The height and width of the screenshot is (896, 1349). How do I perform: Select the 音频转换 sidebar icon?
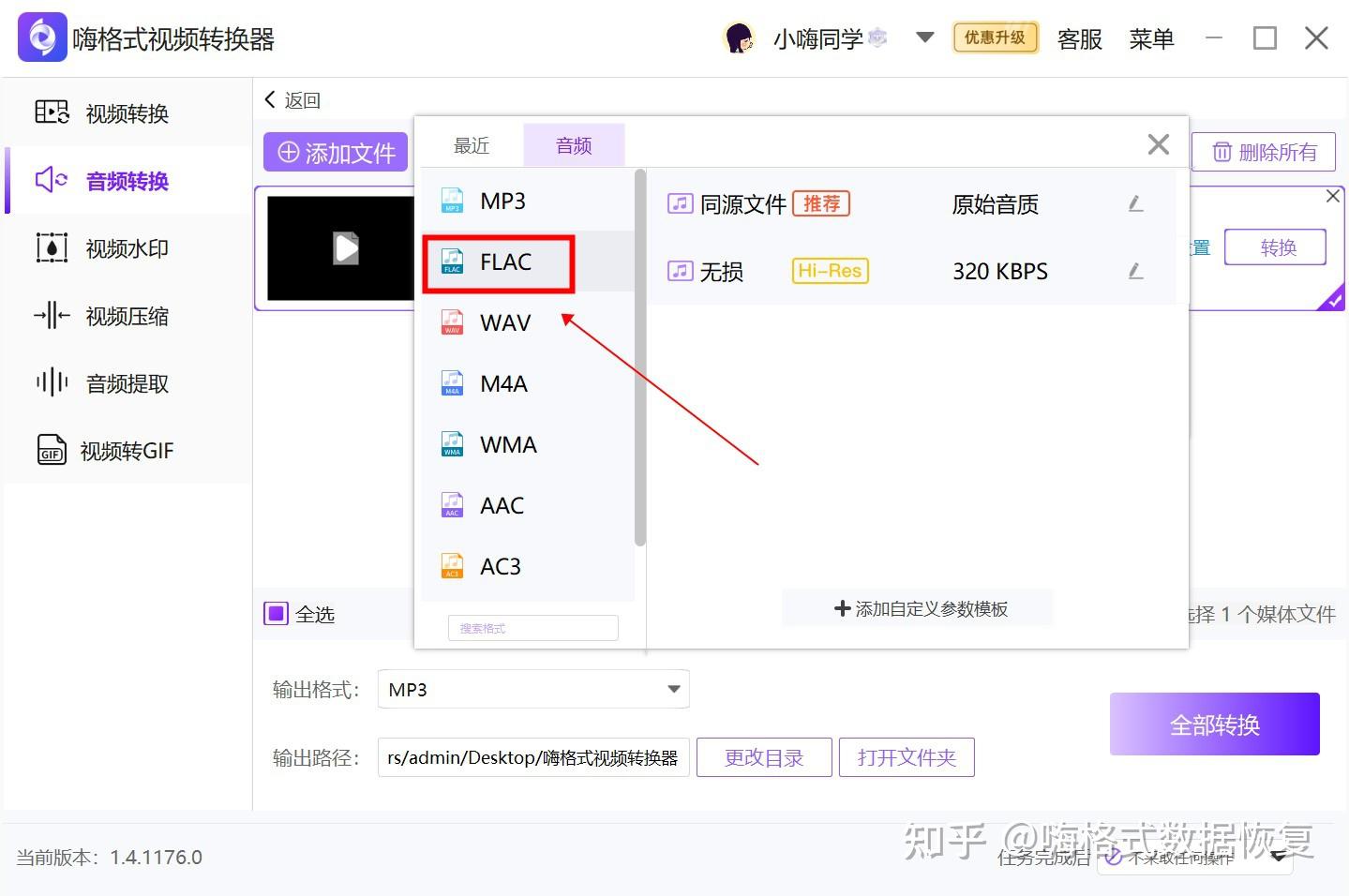[x=52, y=181]
